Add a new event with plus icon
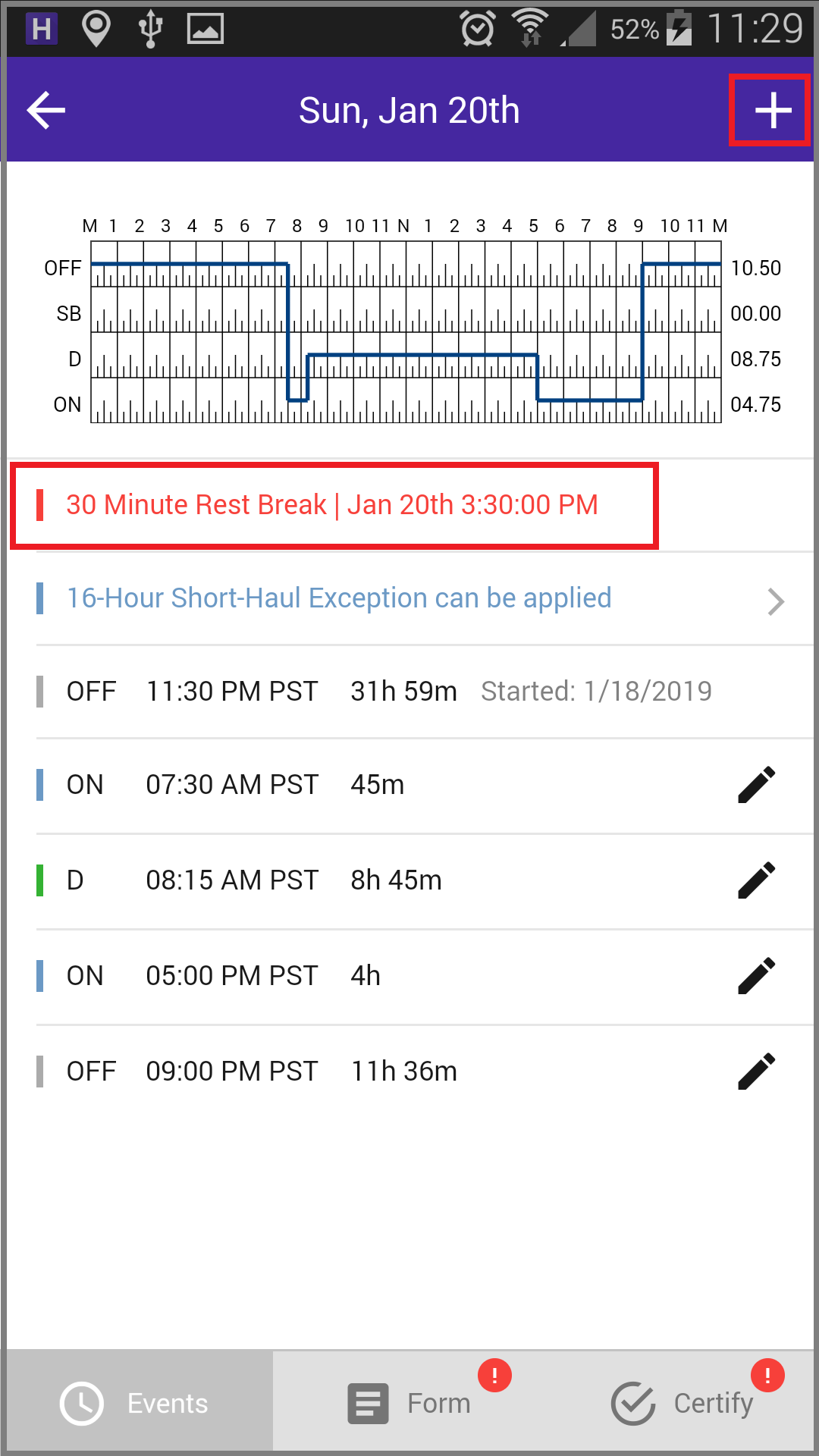 [773, 111]
